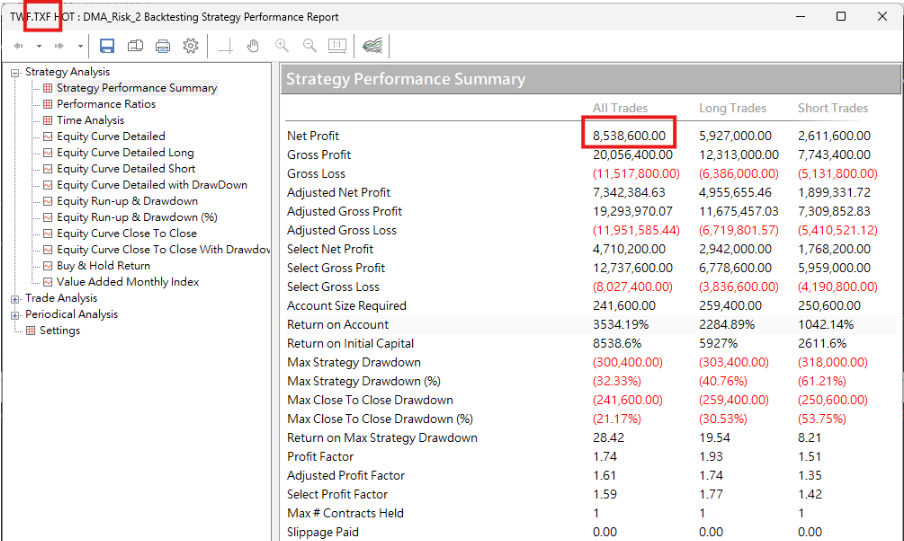Click Gross Profit value 20,056,400.00
The height and width of the screenshot is (541, 904).
point(632,155)
